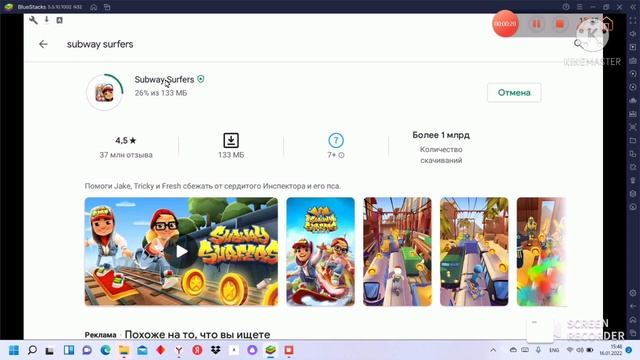Pause the screen recording
The width and height of the screenshot is (640, 360).
tap(536, 24)
